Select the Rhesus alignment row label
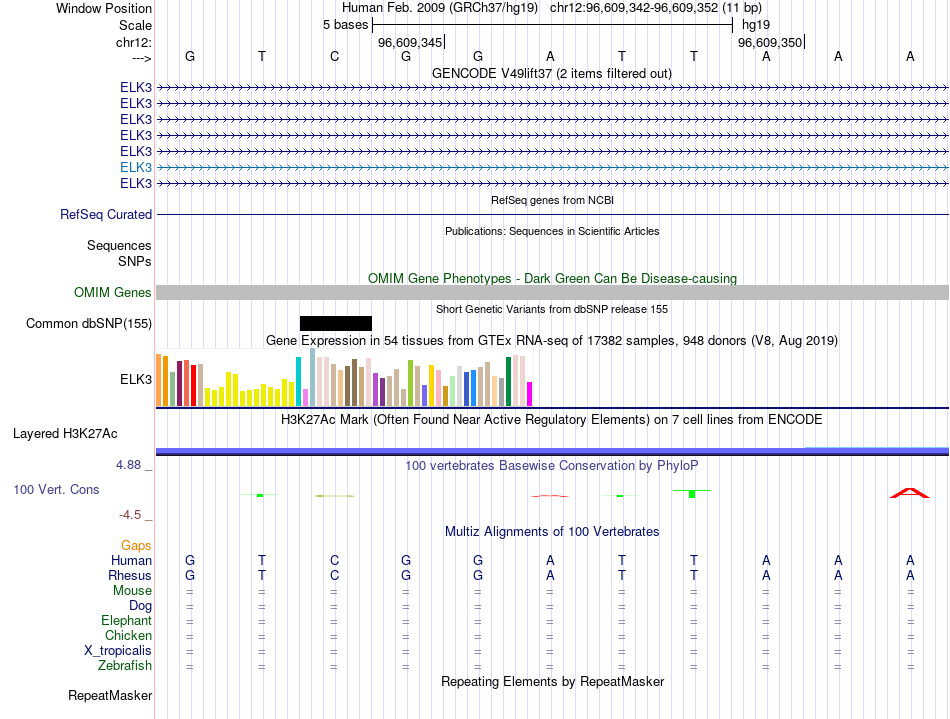The height and width of the screenshot is (719, 950). point(130,575)
